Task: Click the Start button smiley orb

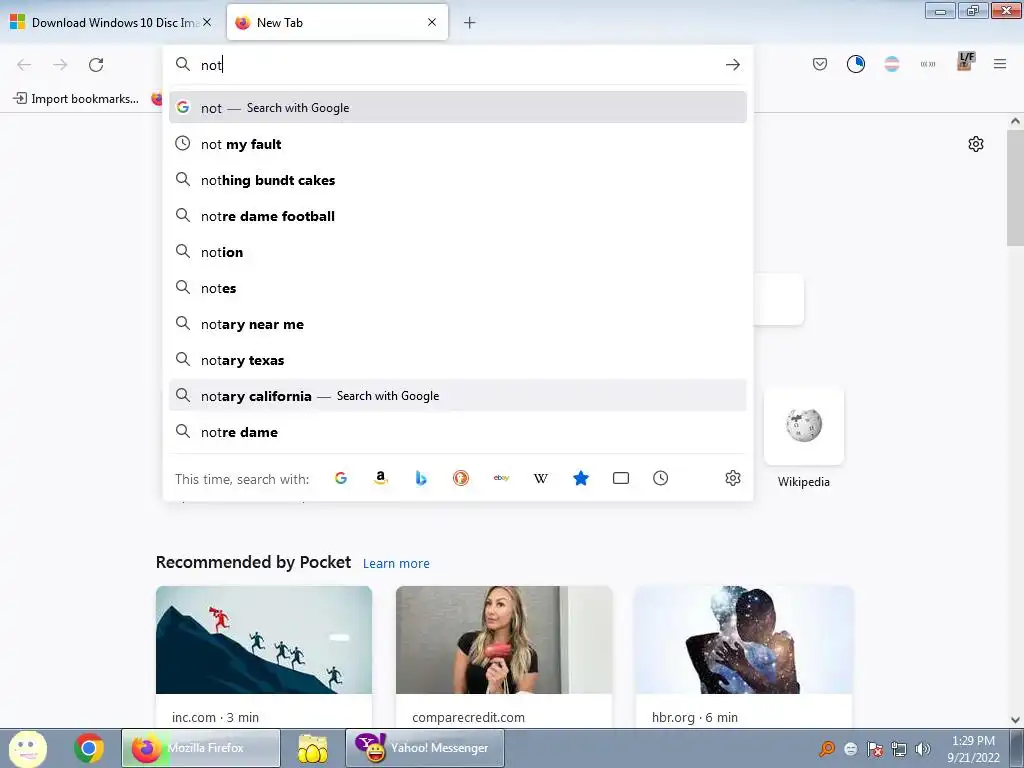Action: click(x=27, y=748)
